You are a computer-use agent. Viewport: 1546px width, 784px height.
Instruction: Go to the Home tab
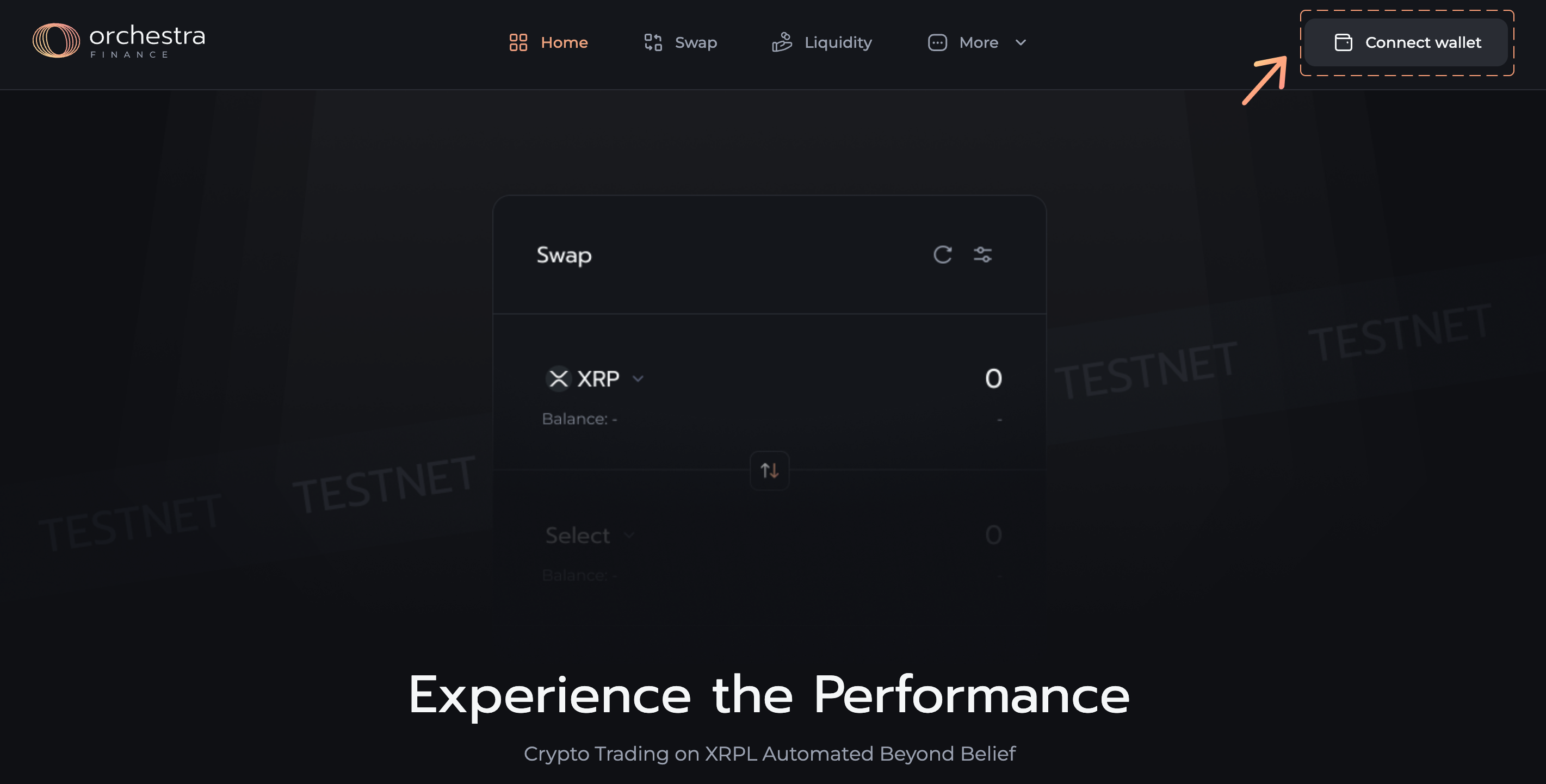(564, 42)
